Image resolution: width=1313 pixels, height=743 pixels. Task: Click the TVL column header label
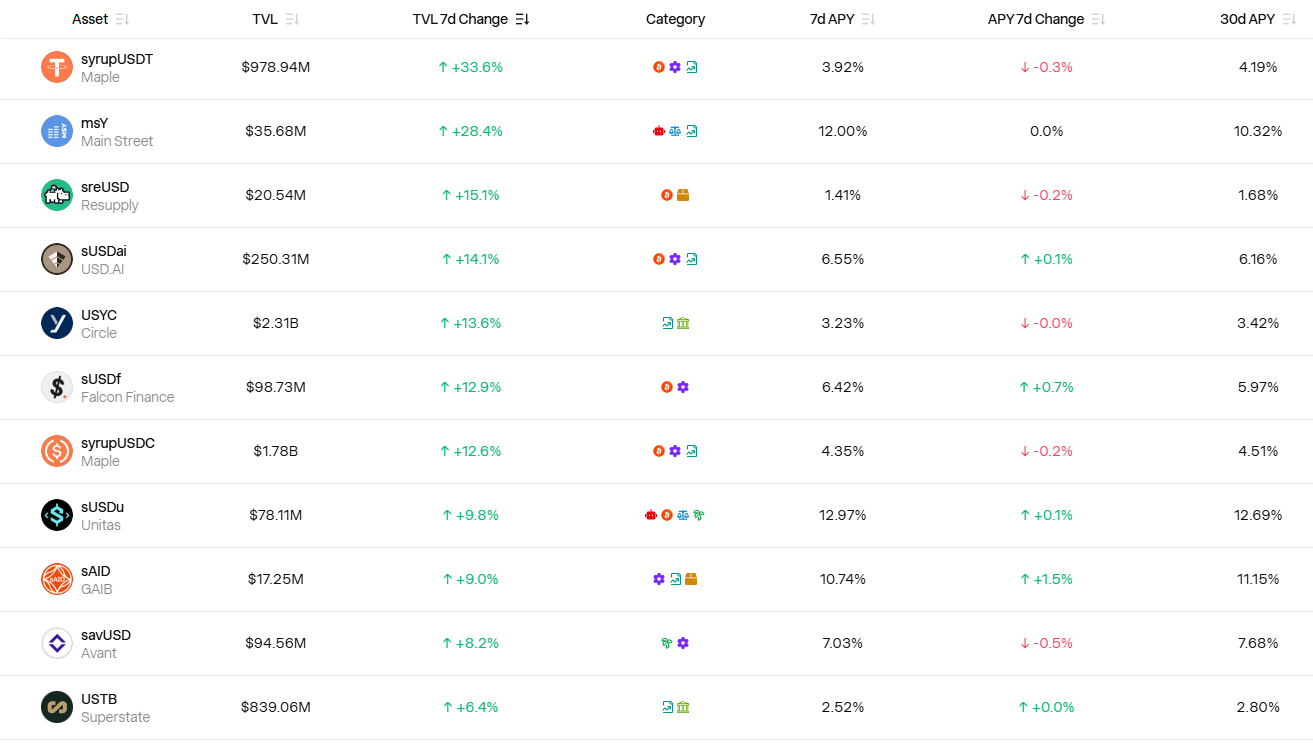pos(265,19)
